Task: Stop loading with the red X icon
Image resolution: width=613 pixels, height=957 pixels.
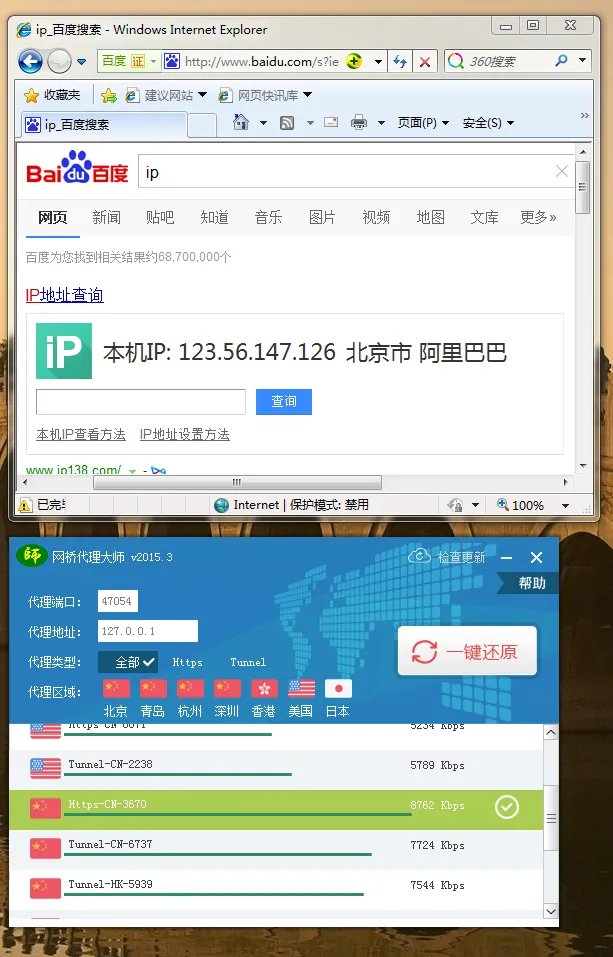Action: [425, 62]
